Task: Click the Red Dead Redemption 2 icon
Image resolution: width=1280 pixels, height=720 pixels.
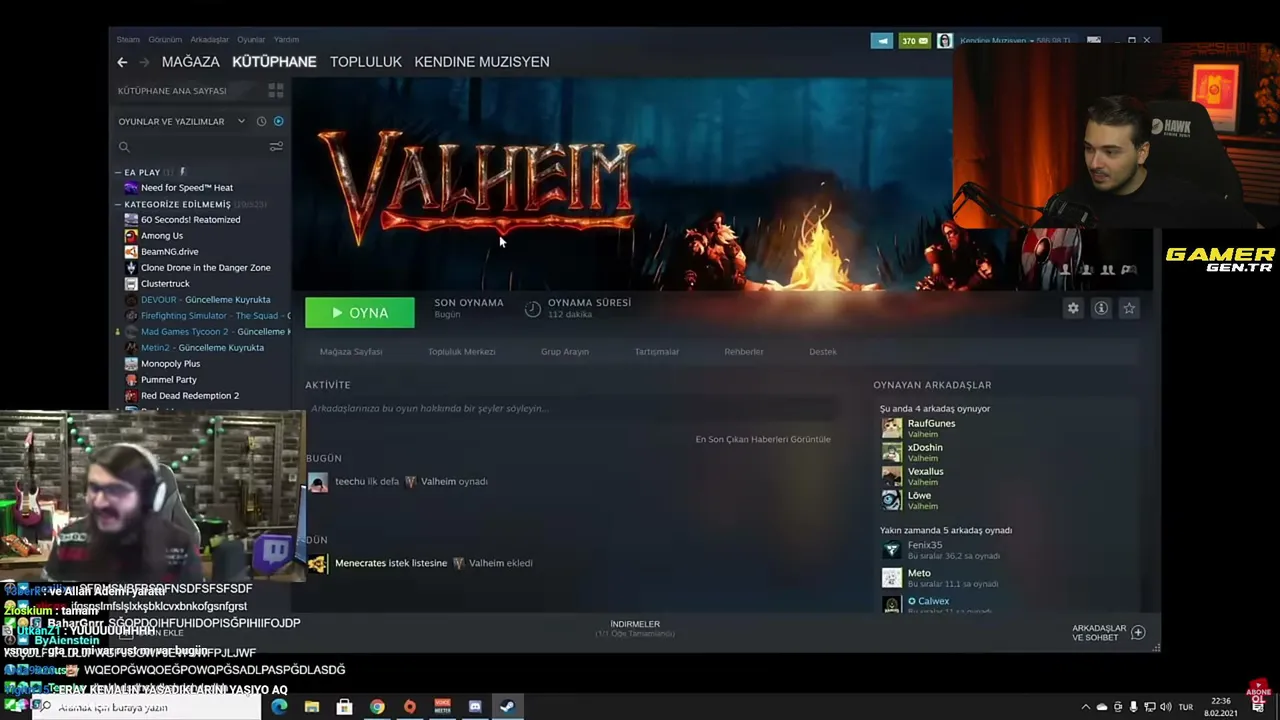Action: [x=131, y=396]
